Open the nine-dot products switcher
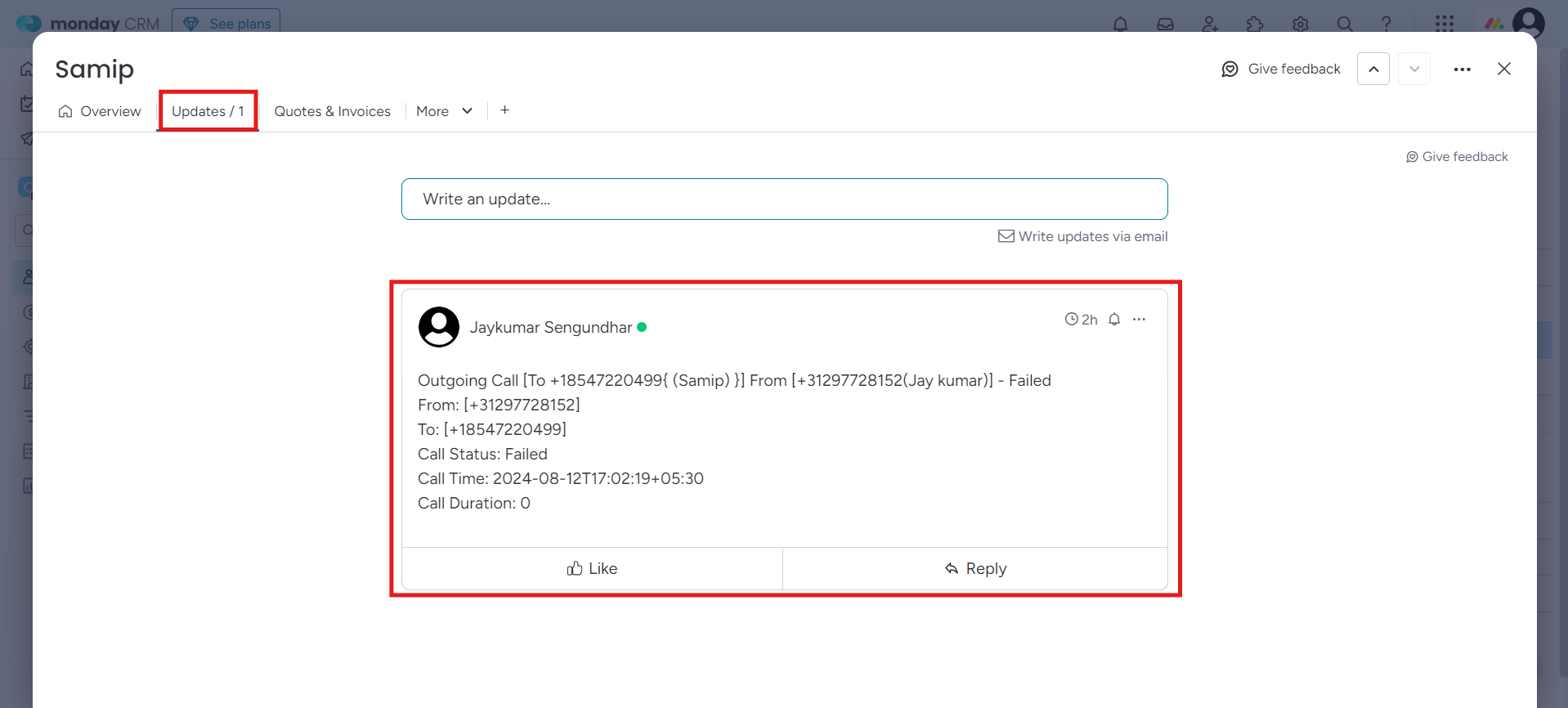Viewport: 1568px width, 708px height. 1445,24
